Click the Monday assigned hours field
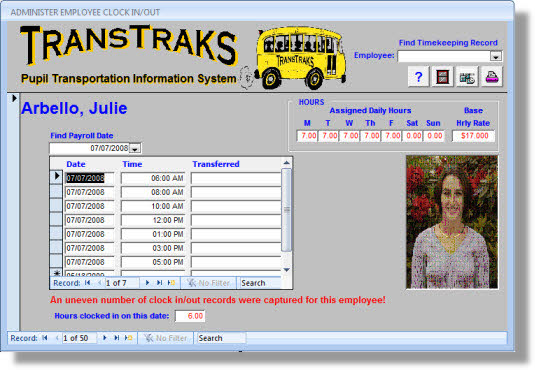The width and height of the screenshot is (535, 370). tap(307, 136)
